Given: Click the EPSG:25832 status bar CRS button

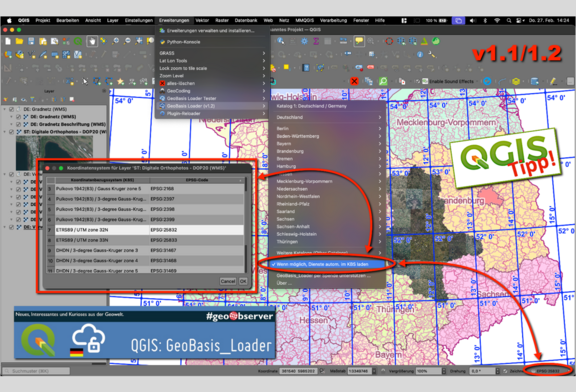Looking at the screenshot, I should [548, 371].
